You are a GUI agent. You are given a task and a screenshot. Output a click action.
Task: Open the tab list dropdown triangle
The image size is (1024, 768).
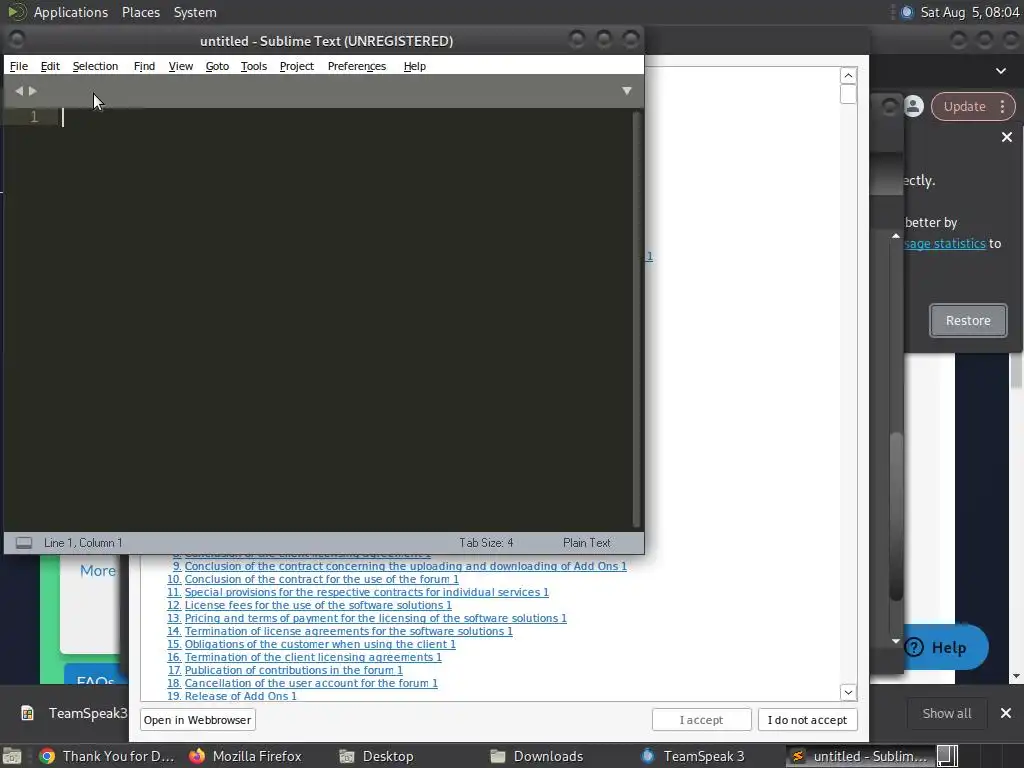pos(627,91)
